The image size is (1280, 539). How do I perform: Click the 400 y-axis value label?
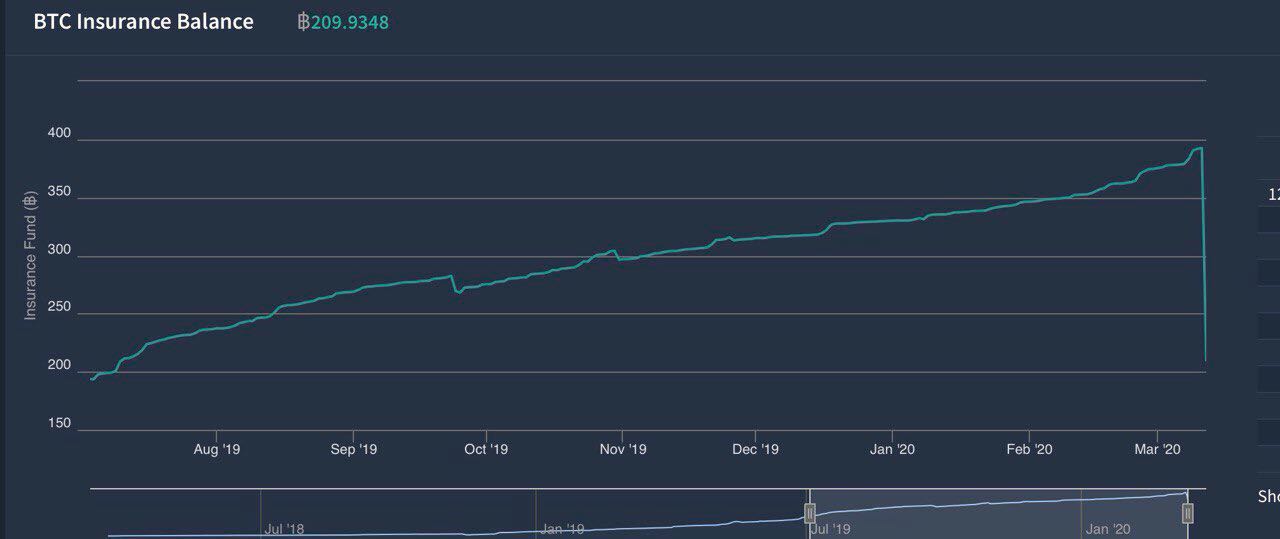pos(59,134)
